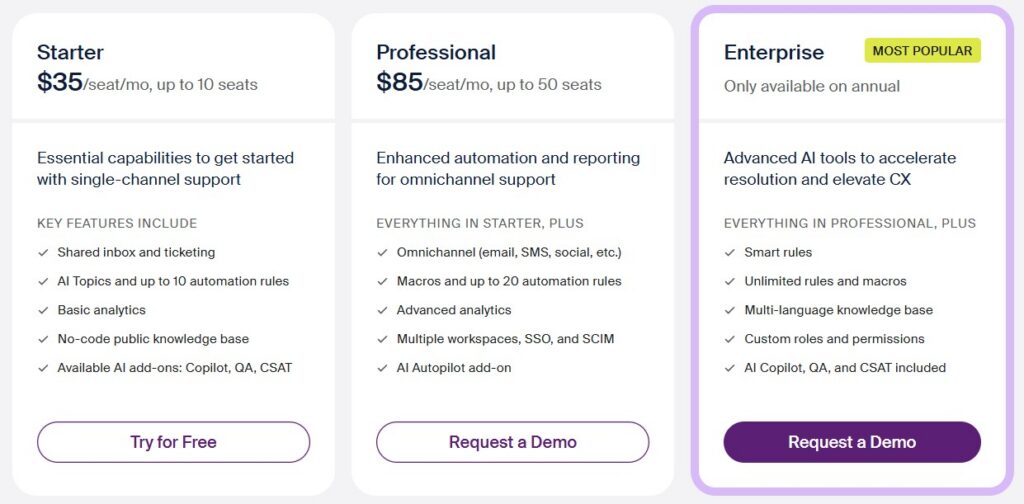
Task: Click the Try for Free button
Action: (173, 442)
